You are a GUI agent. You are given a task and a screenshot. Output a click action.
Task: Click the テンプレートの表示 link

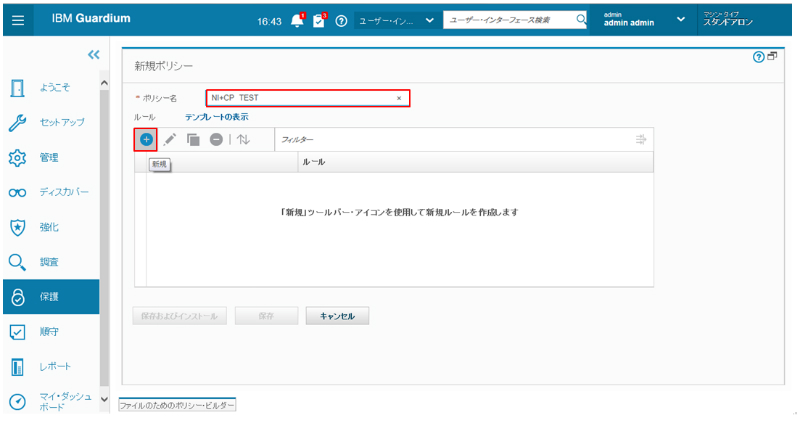point(216,117)
